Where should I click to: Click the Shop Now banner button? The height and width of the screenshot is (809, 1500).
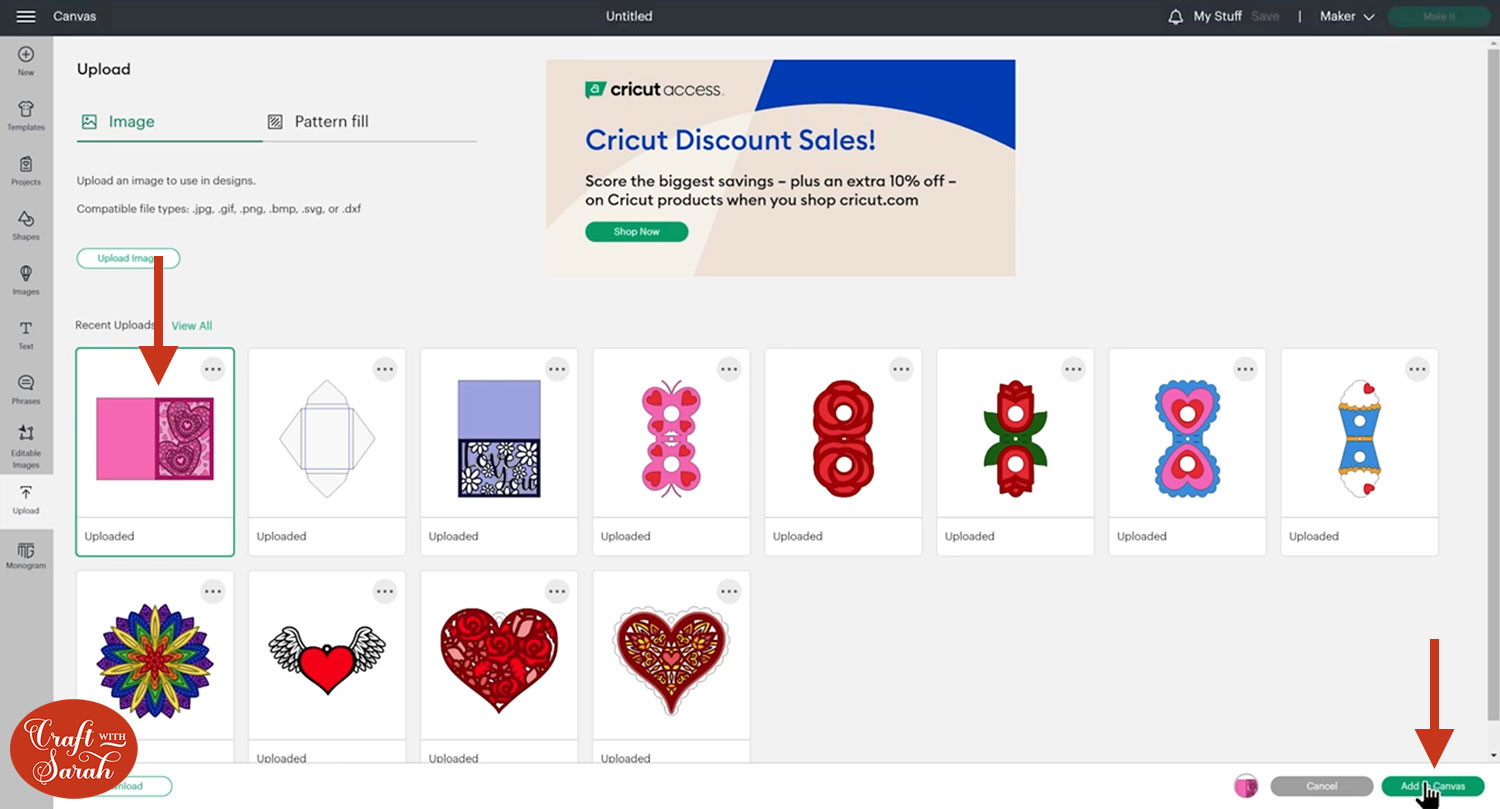click(637, 232)
